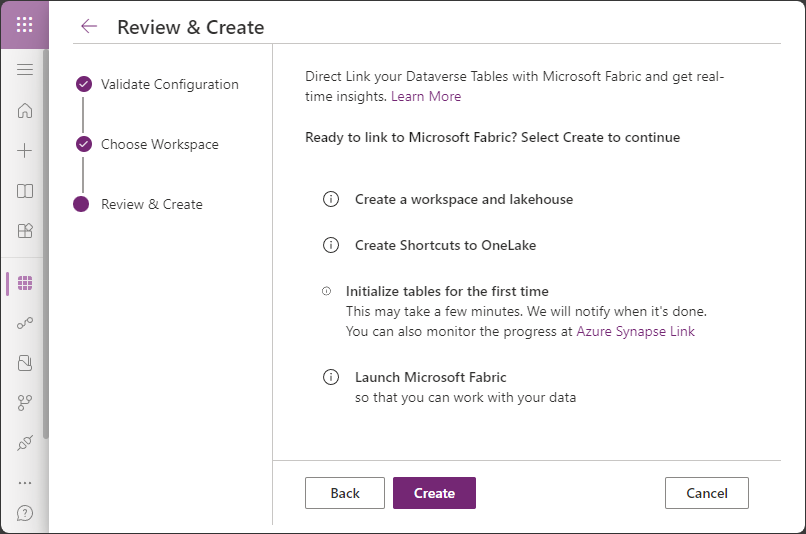Open the app launcher waffle icon
Viewport: 806px width, 534px height.
[25, 24]
